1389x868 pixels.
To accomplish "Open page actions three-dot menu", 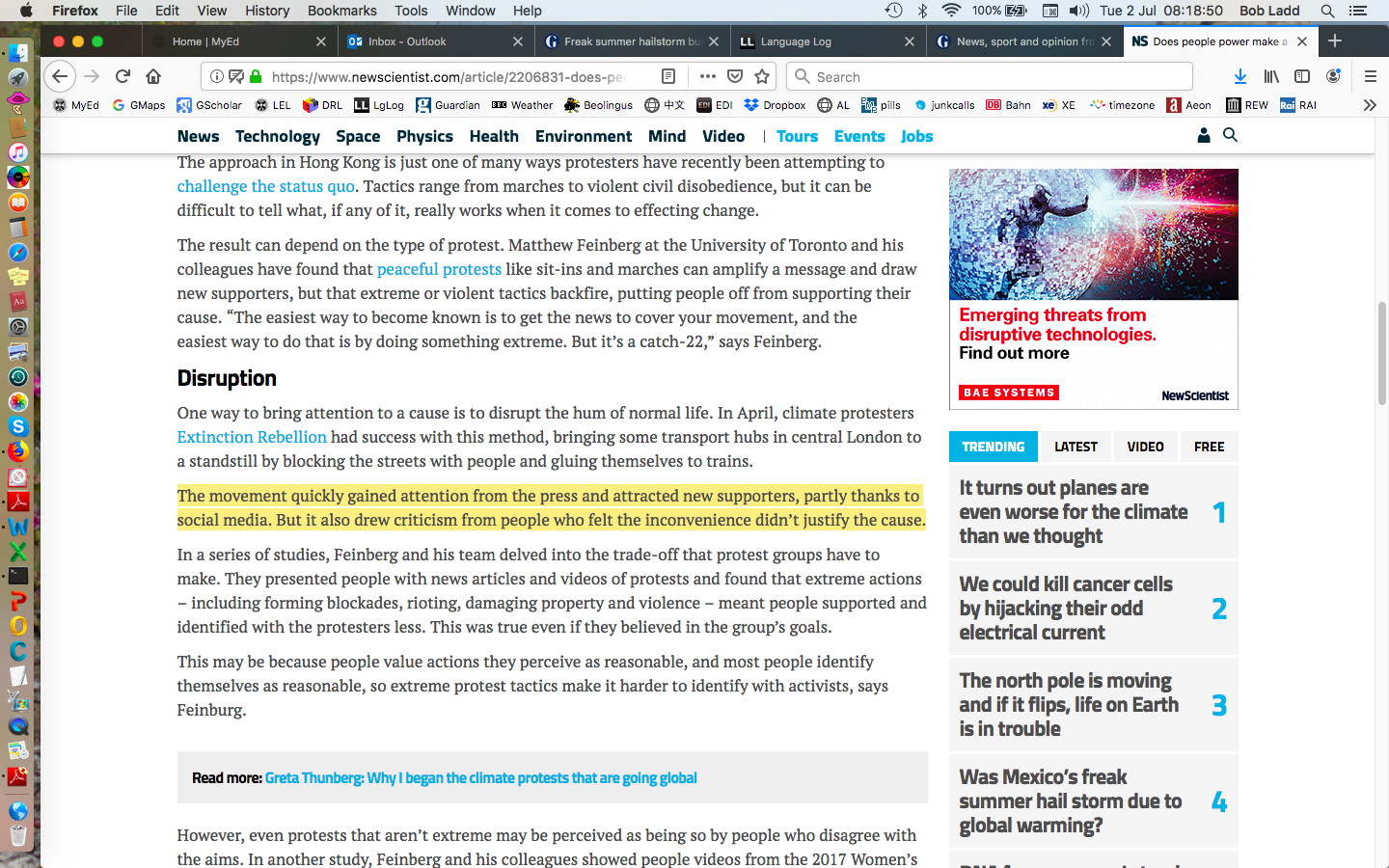I will click(x=708, y=76).
